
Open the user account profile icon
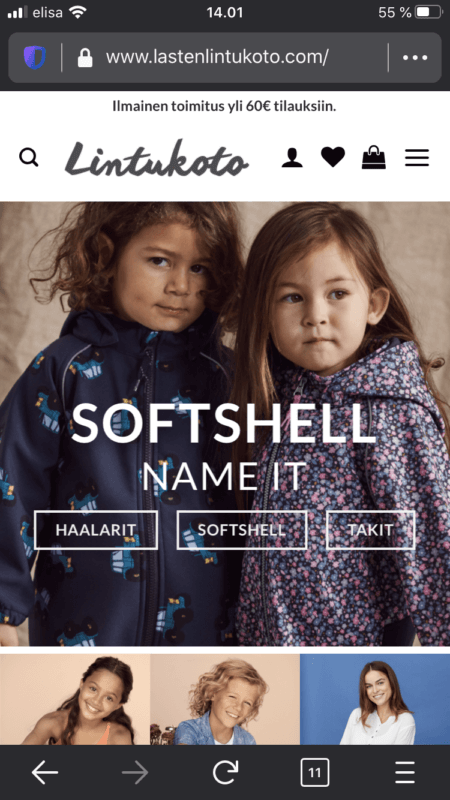tap(292, 158)
